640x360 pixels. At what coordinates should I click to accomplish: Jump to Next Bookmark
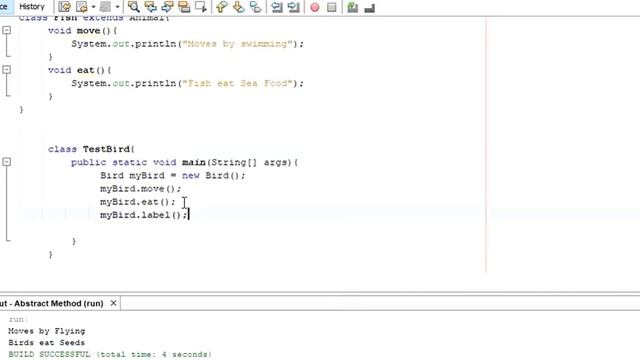238,7
